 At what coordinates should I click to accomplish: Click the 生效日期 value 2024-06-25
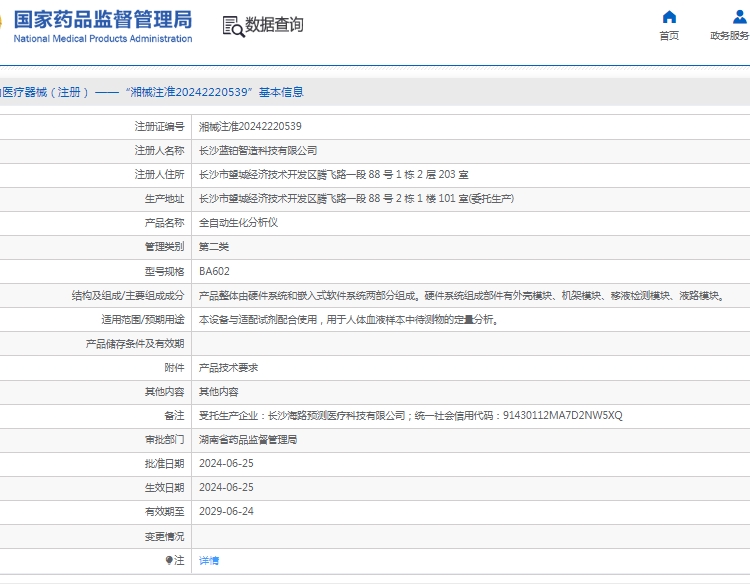click(226, 487)
